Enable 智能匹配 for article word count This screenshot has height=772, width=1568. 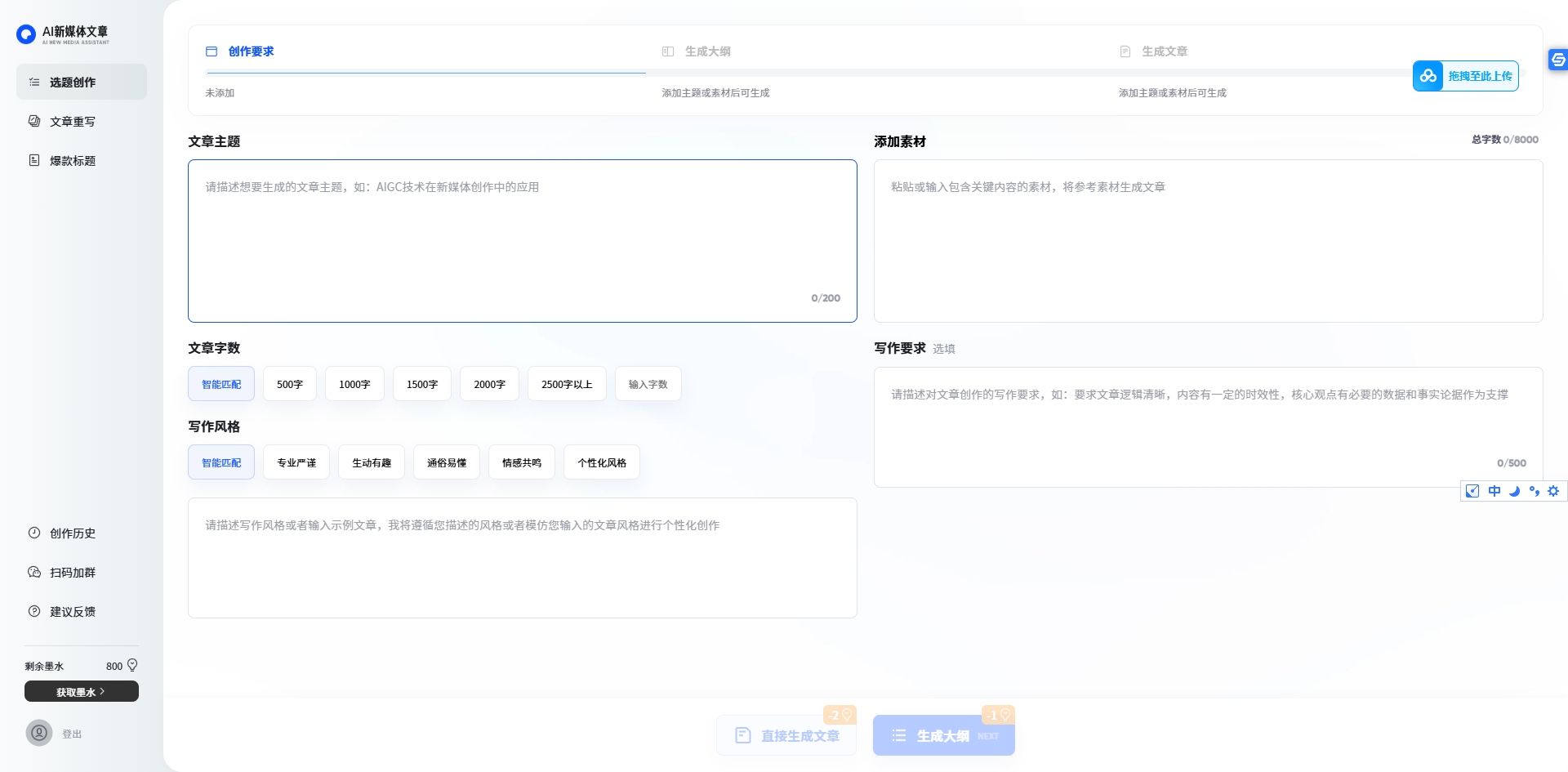point(220,383)
